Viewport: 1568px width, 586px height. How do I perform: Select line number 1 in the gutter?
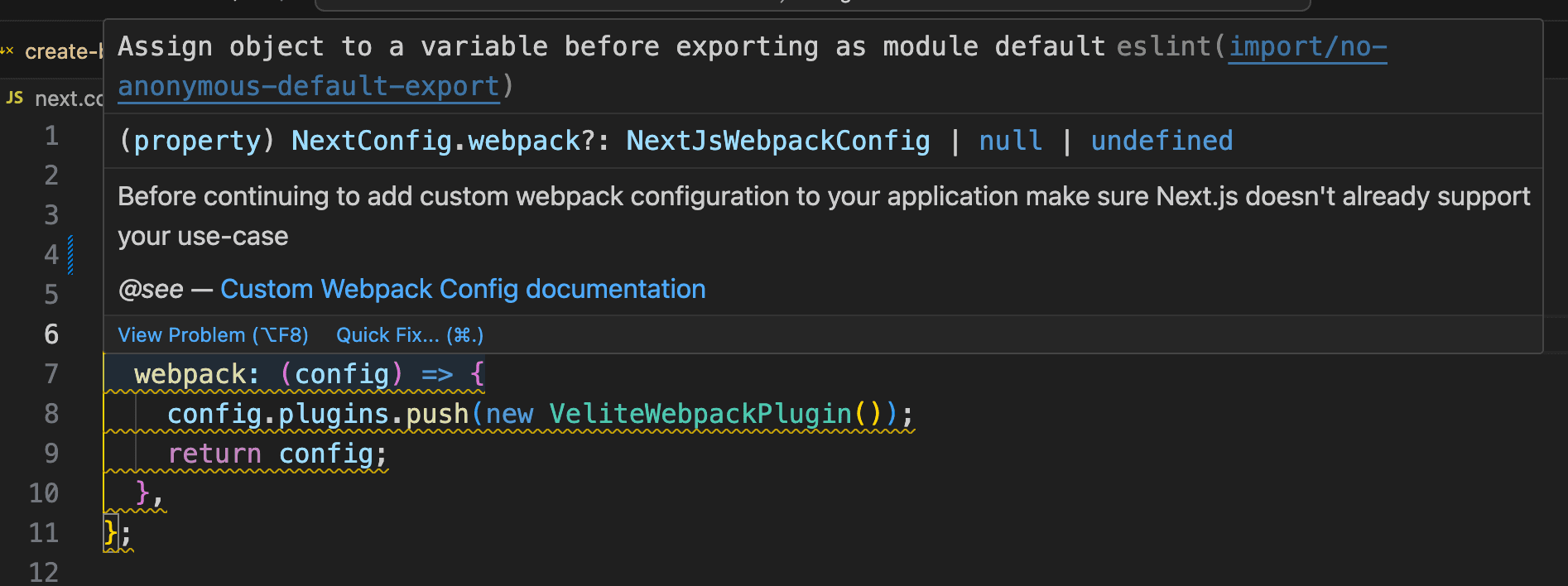point(51,136)
